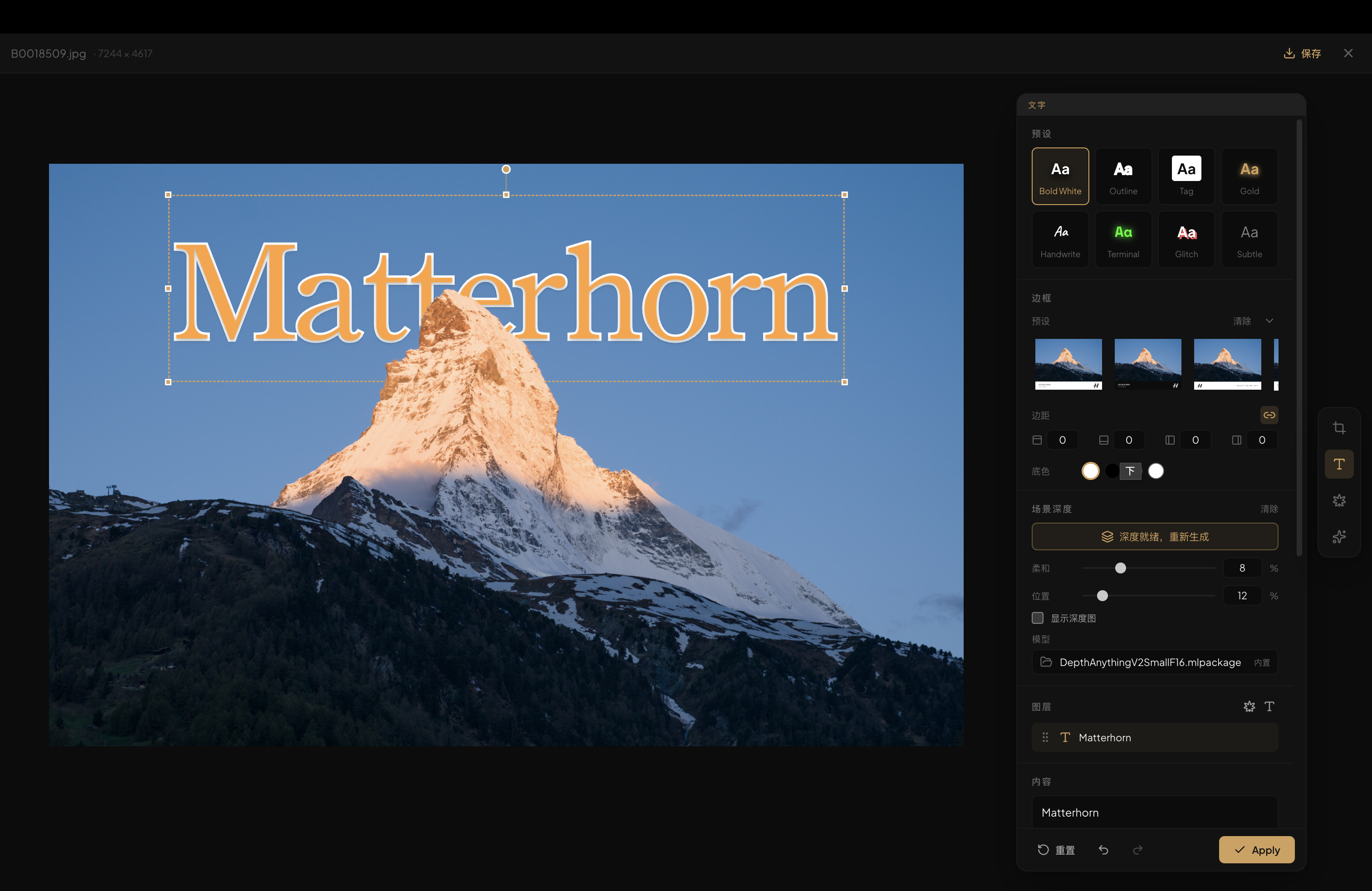Image resolution: width=1372 pixels, height=891 pixels.
Task: Click the top margin icon
Action: point(1037,440)
